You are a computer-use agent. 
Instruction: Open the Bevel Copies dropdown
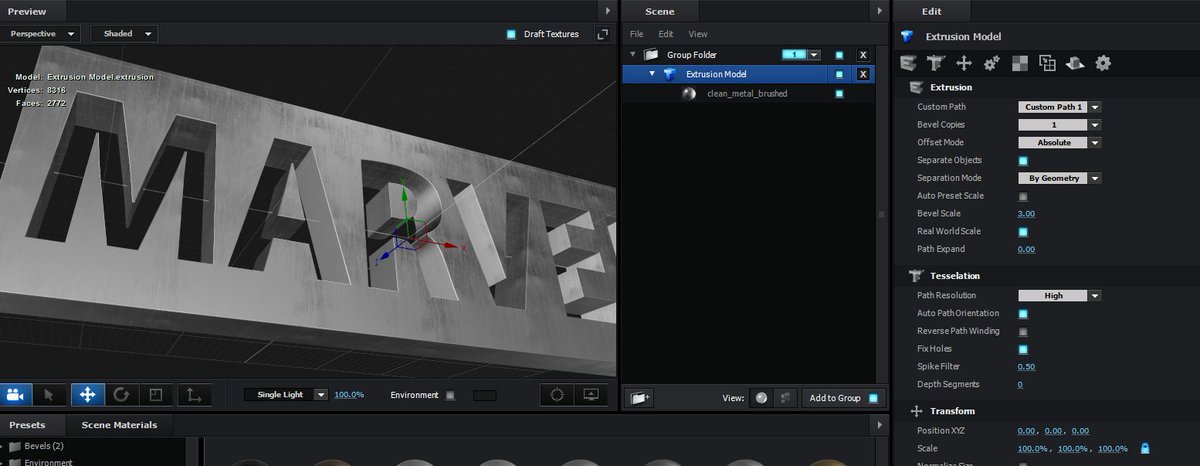click(x=1059, y=125)
